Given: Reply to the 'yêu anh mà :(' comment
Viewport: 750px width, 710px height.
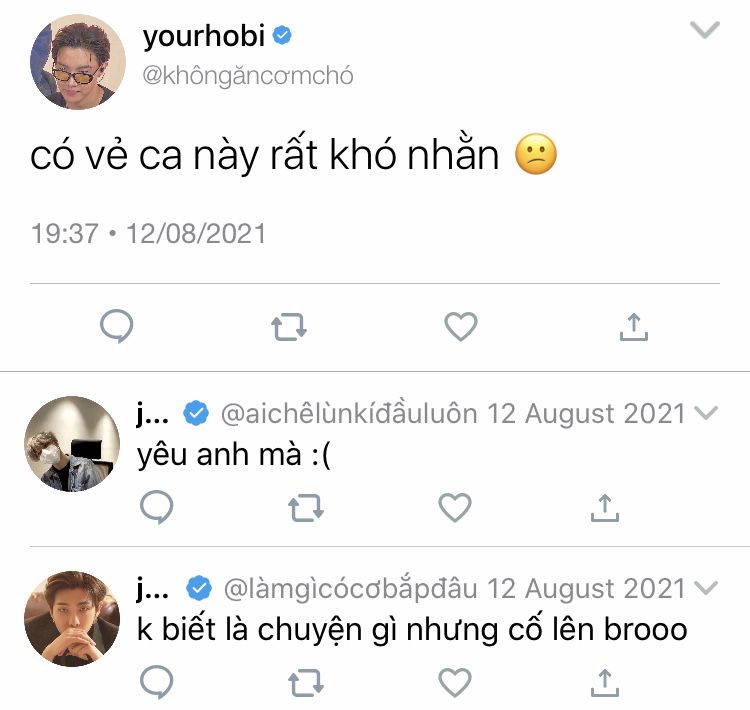Looking at the screenshot, I should point(157,507).
